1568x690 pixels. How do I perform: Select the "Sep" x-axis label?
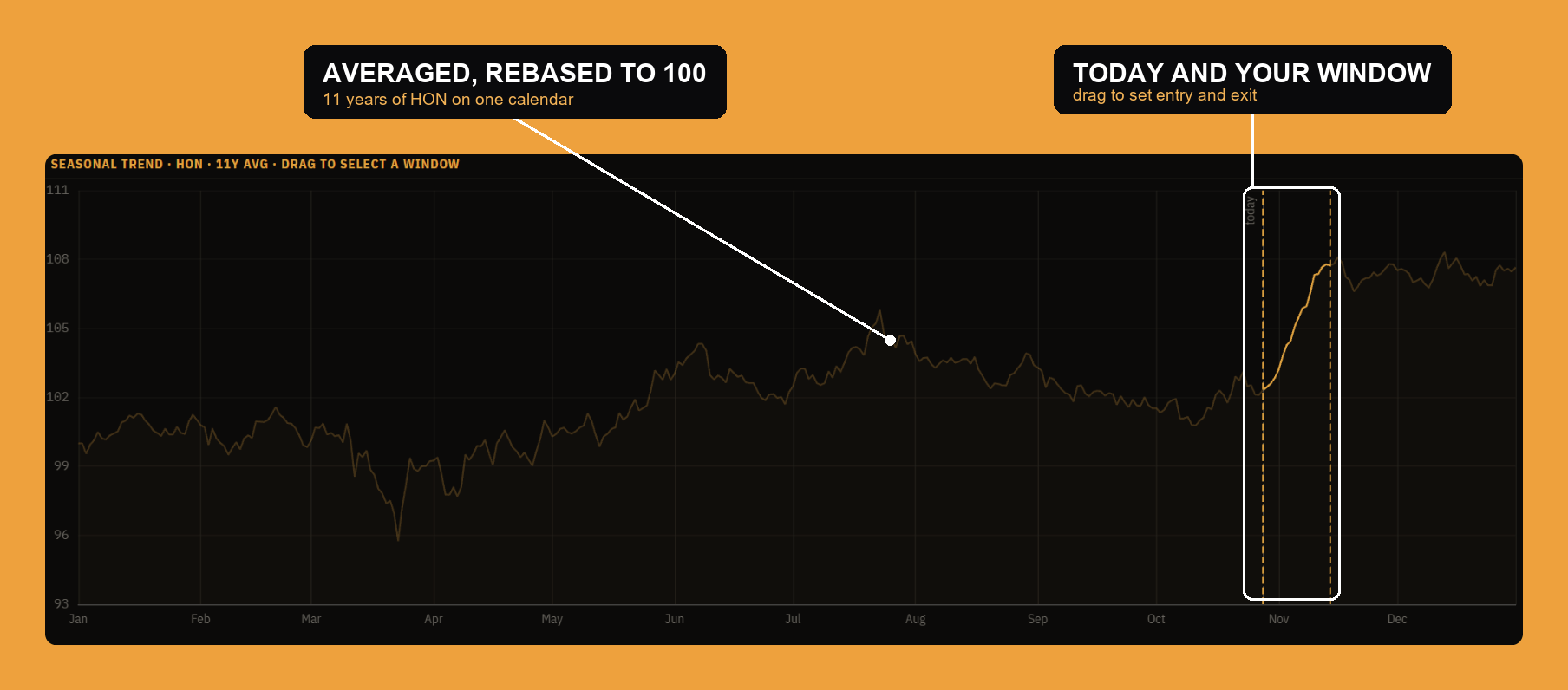pyautogui.click(x=1038, y=619)
